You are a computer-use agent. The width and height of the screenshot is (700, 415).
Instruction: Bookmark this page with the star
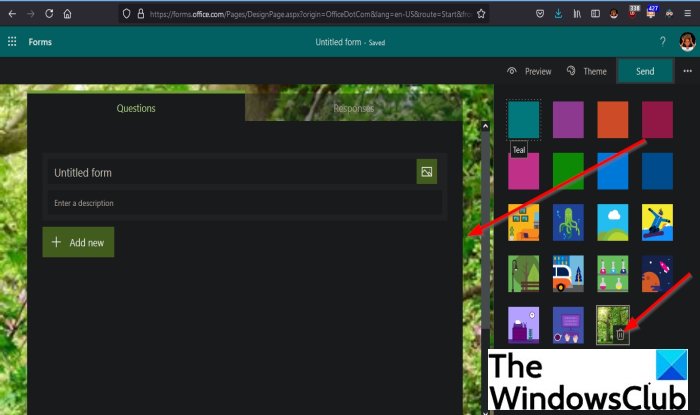(481, 14)
